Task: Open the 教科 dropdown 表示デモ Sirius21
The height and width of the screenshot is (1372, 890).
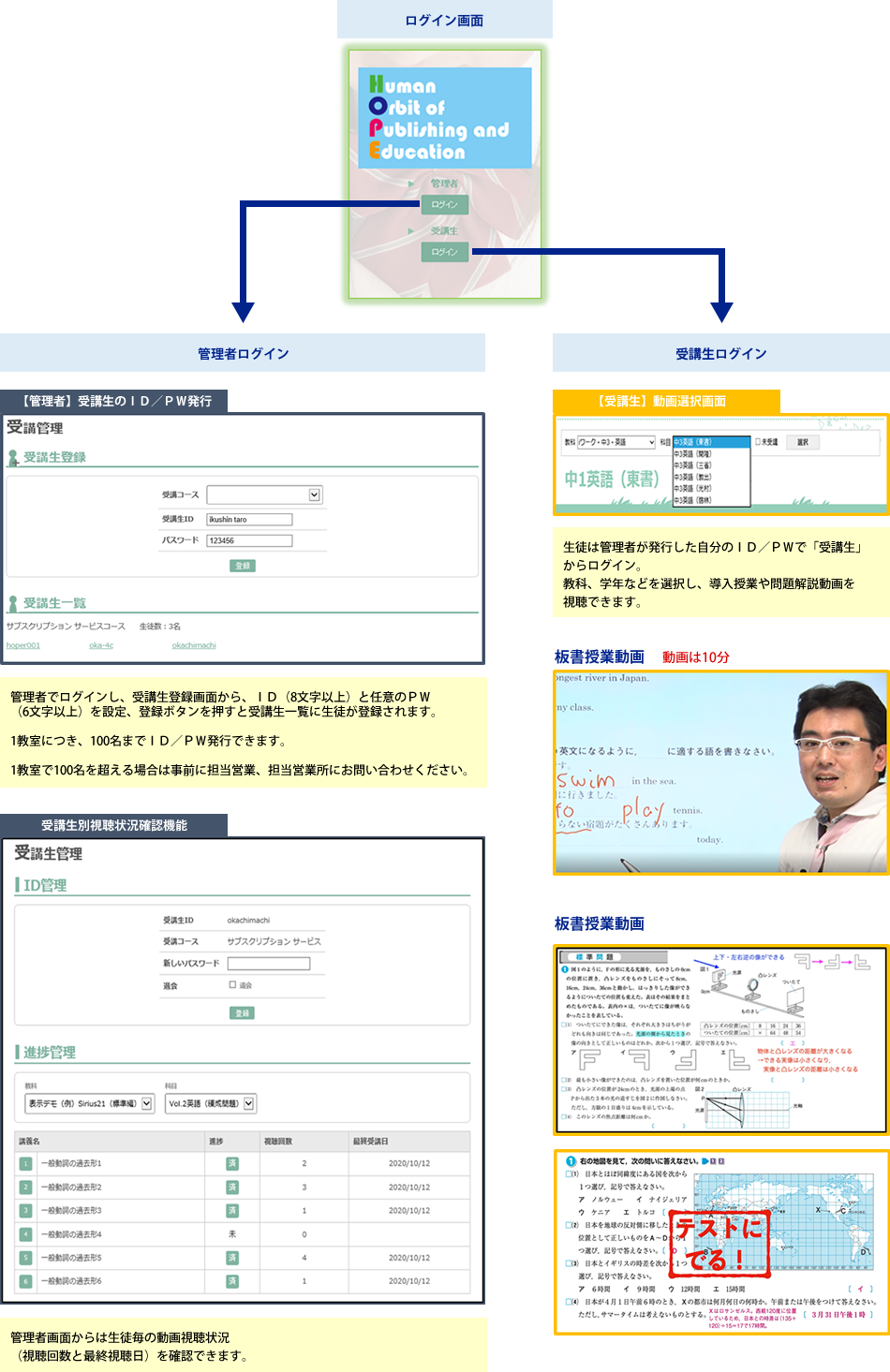Action: tap(89, 1104)
